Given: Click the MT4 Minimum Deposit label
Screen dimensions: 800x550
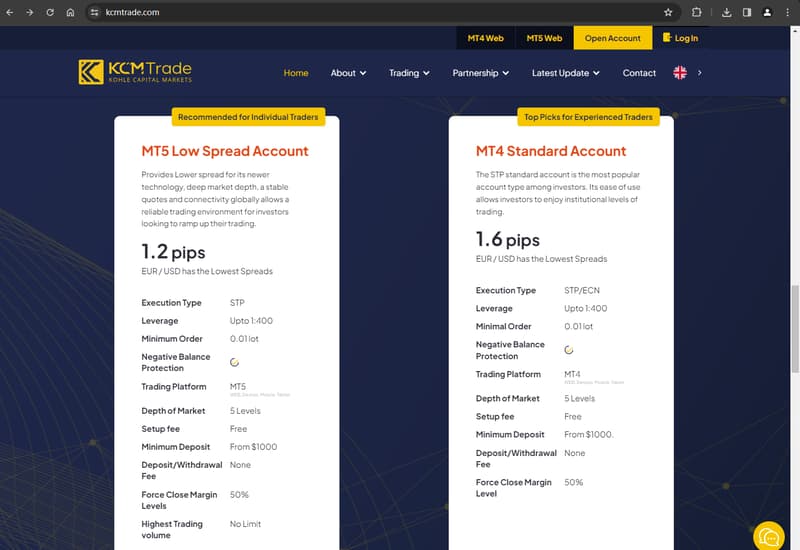Looking at the screenshot, I should coord(510,435).
